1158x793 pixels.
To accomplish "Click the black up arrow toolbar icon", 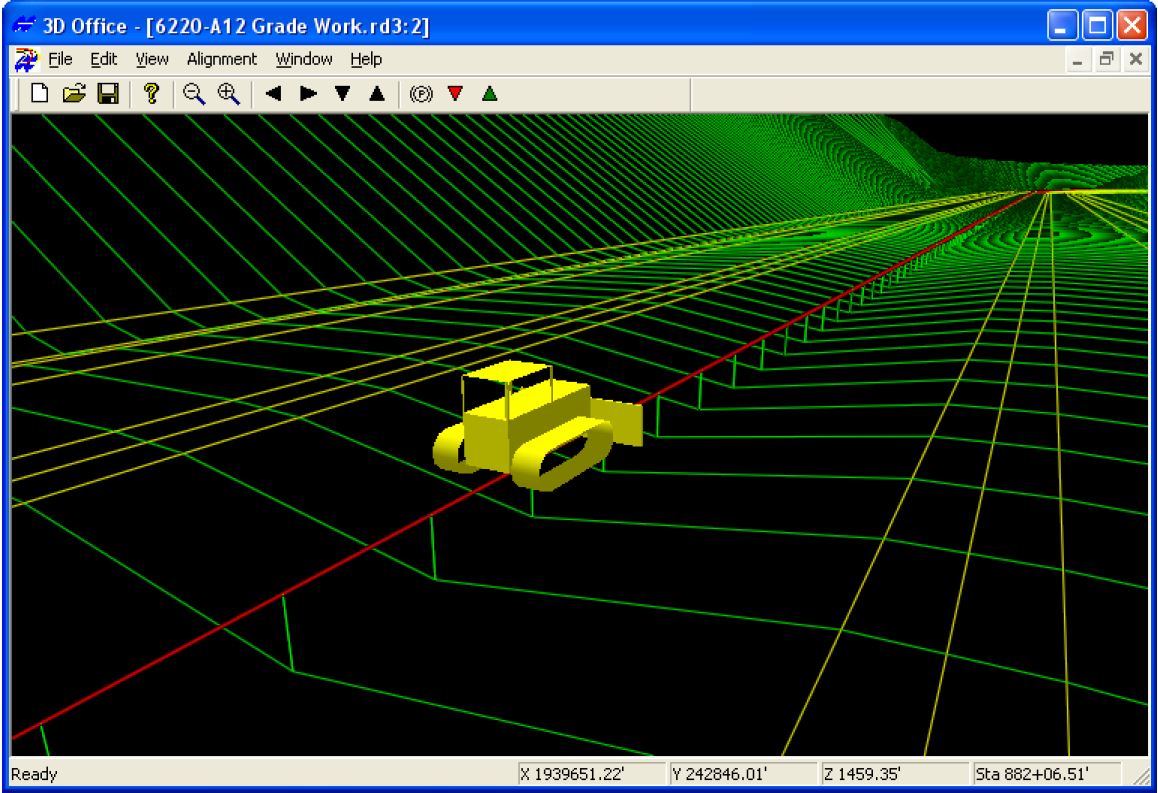I will click(x=377, y=94).
